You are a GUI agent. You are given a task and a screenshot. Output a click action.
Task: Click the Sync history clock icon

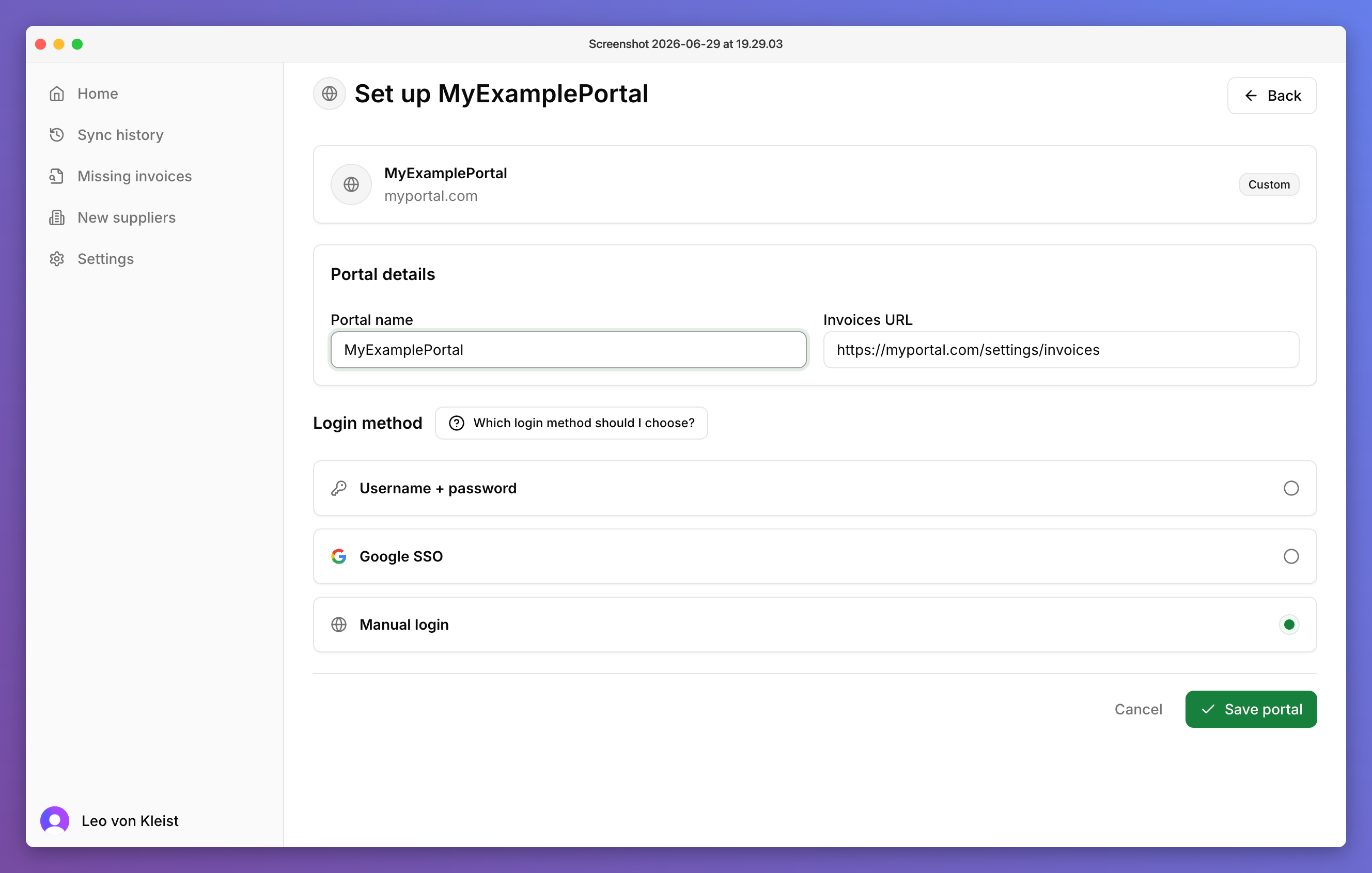pyautogui.click(x=56, y=135)
